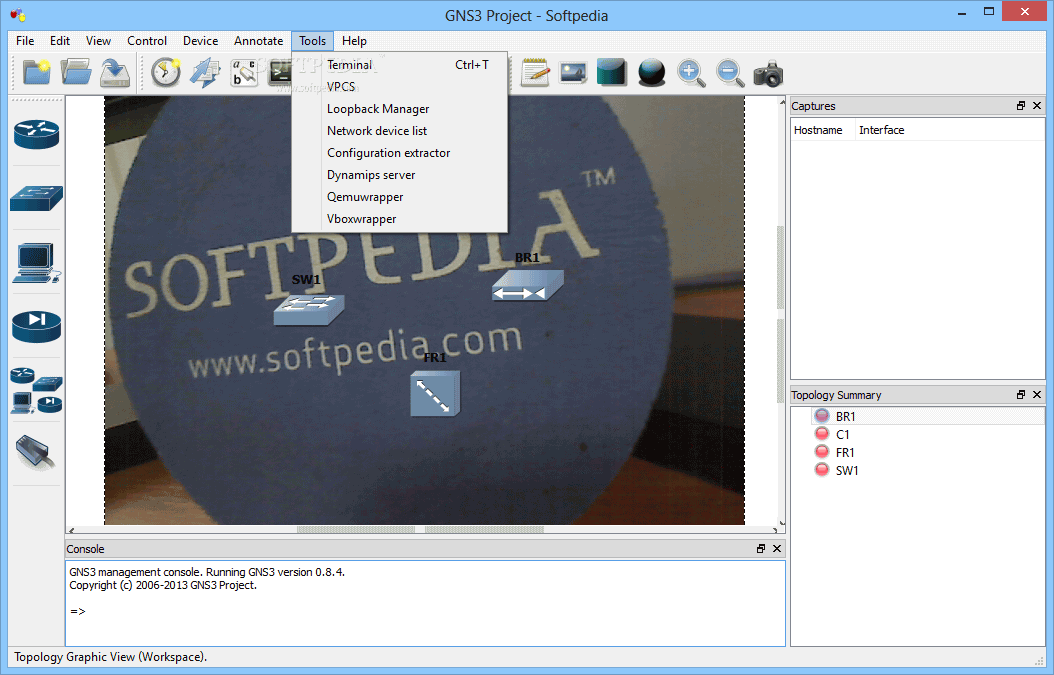The width and height of the screenshot is (1054, 675).
Task: Take a screenshot with the camera icon
Action: (x=768, y=73)
